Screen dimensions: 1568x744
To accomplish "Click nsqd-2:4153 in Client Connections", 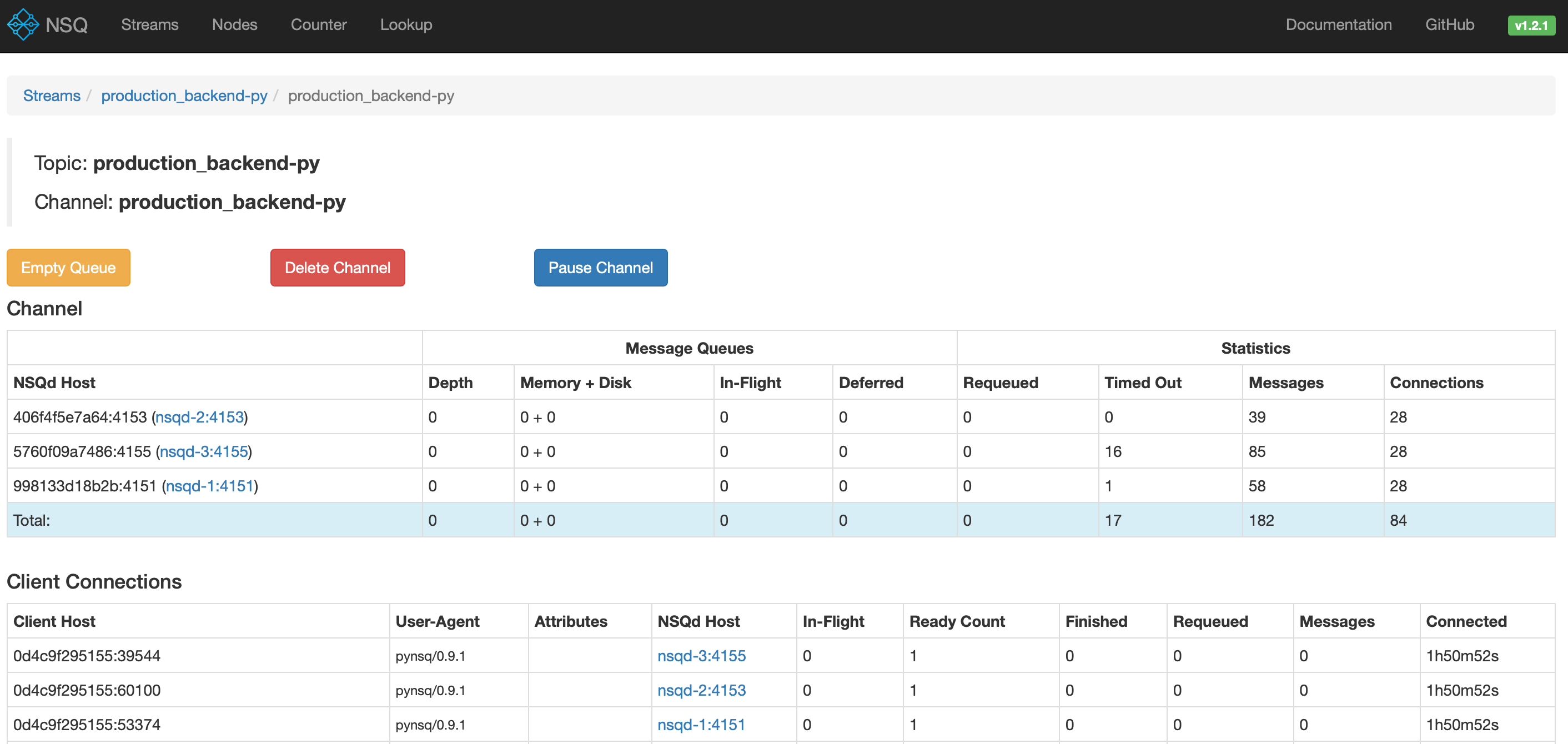I will pos(701,690).
